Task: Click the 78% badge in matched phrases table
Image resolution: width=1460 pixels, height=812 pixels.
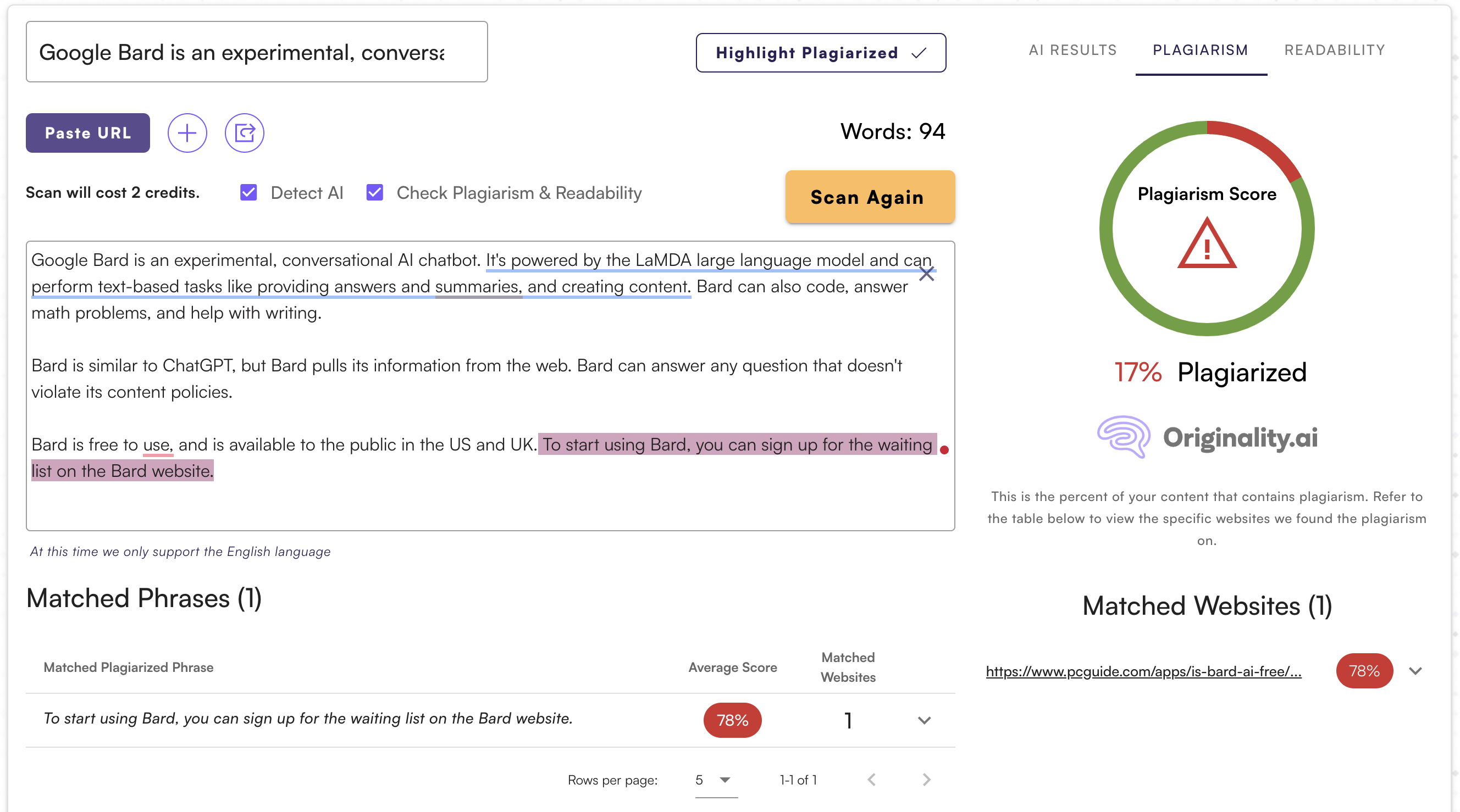Action: [x=732, y=720]
